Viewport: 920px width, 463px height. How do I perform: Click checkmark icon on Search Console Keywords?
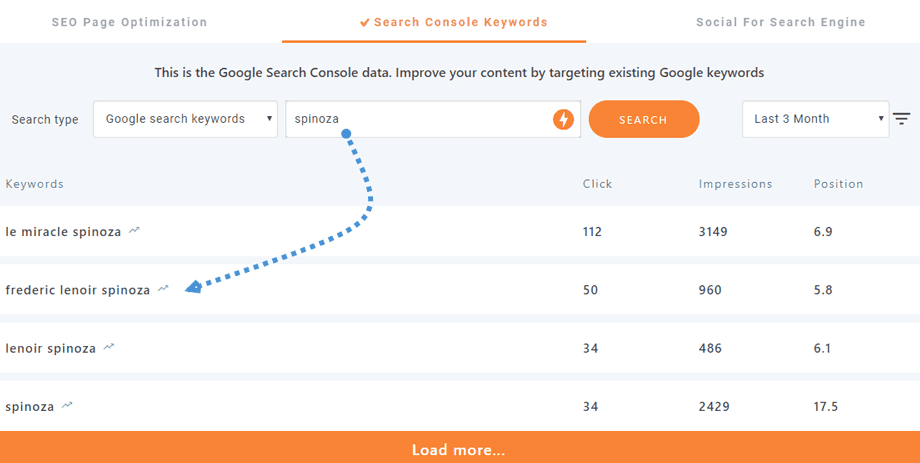click(365, 22)
